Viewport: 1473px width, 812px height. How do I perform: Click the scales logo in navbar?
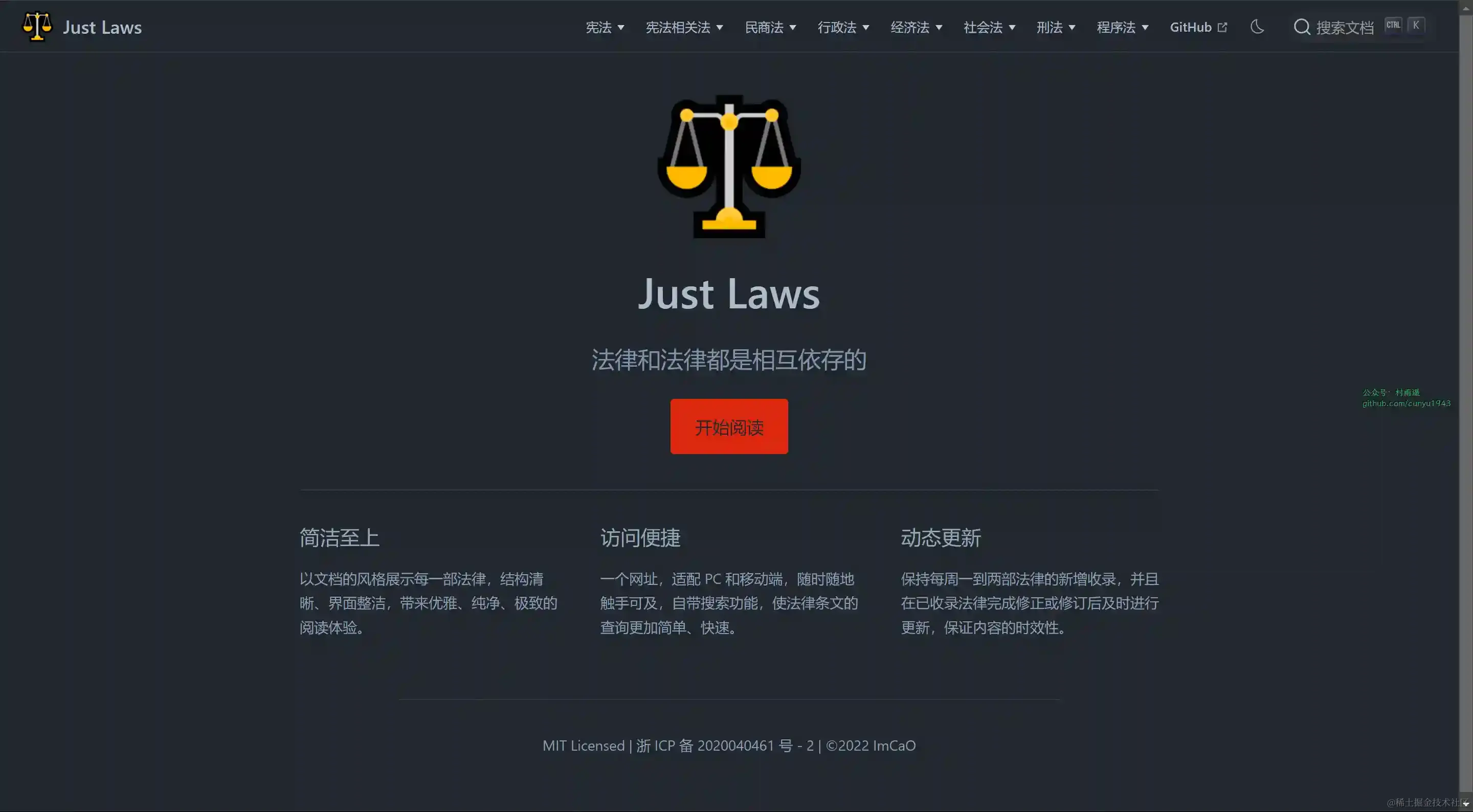point(37,27)
